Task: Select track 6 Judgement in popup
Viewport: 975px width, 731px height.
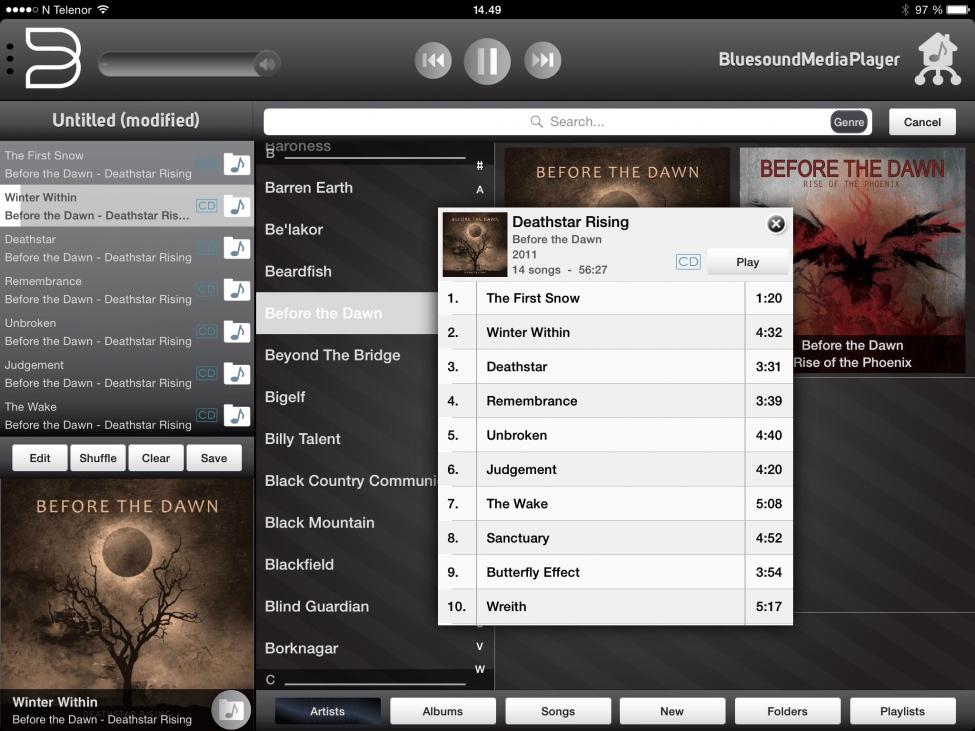Action: coord(616,469)
